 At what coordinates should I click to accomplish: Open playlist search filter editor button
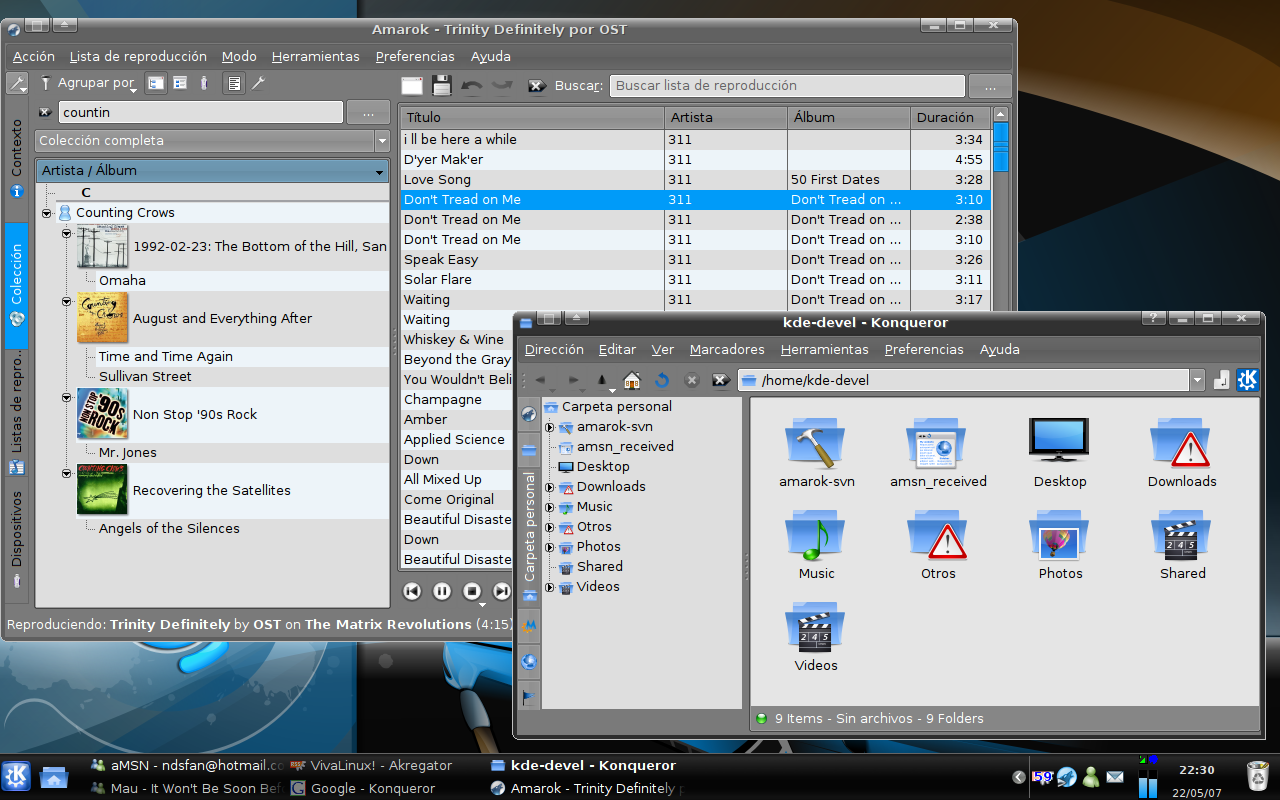click(x=990, y=86)
